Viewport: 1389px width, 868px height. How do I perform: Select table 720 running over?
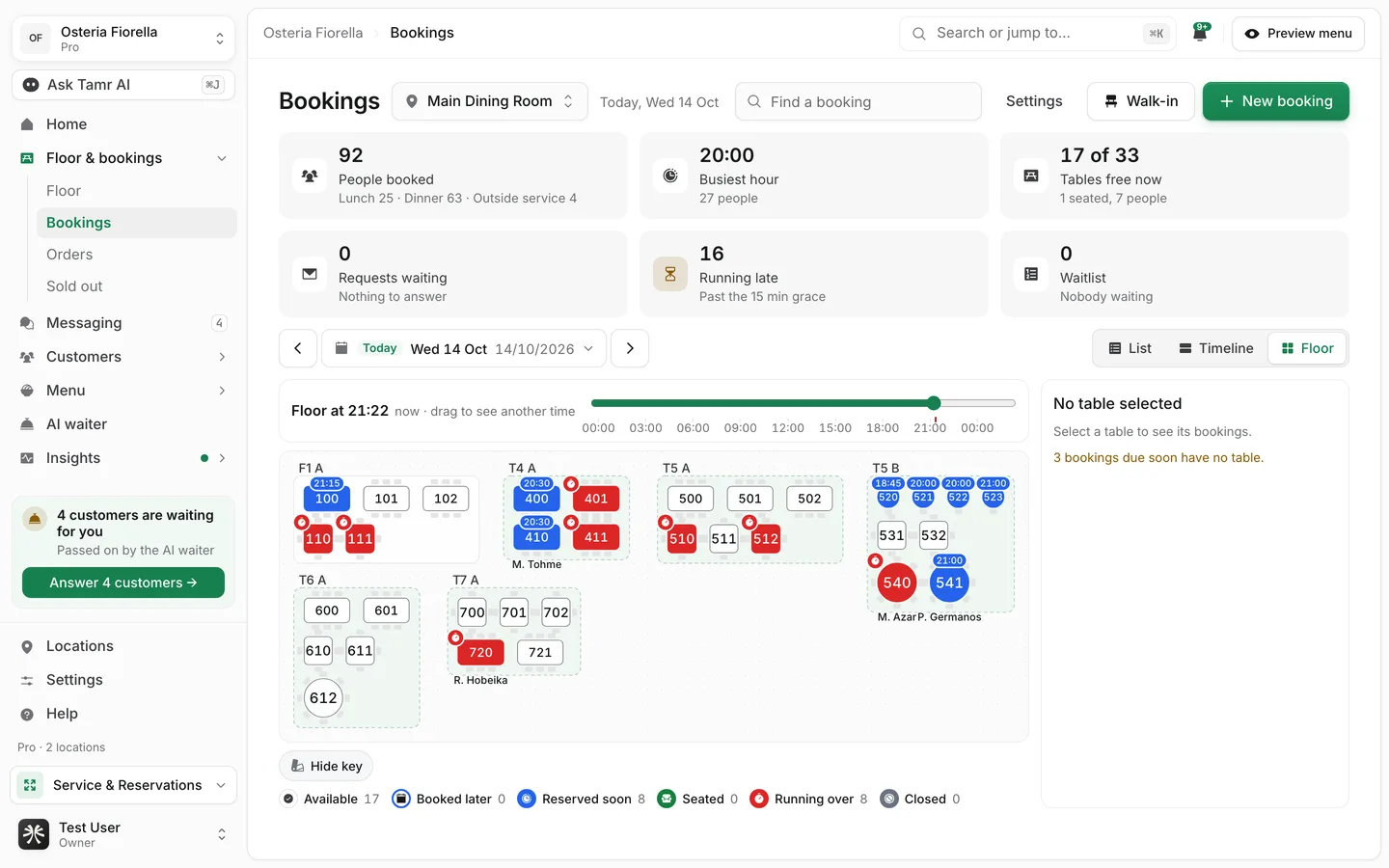click(480, 652)
